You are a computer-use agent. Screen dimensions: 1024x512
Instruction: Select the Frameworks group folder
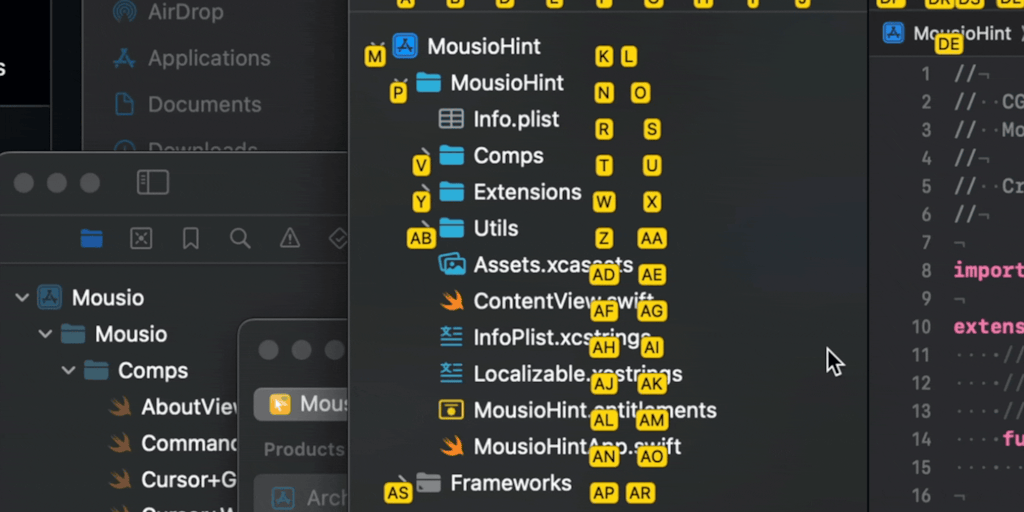point(510,483)
